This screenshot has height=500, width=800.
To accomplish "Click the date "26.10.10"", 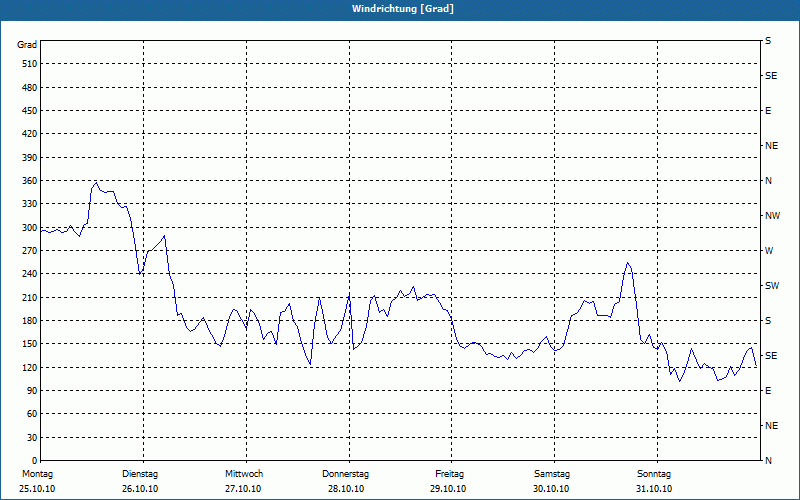I will tap(140, 489).
